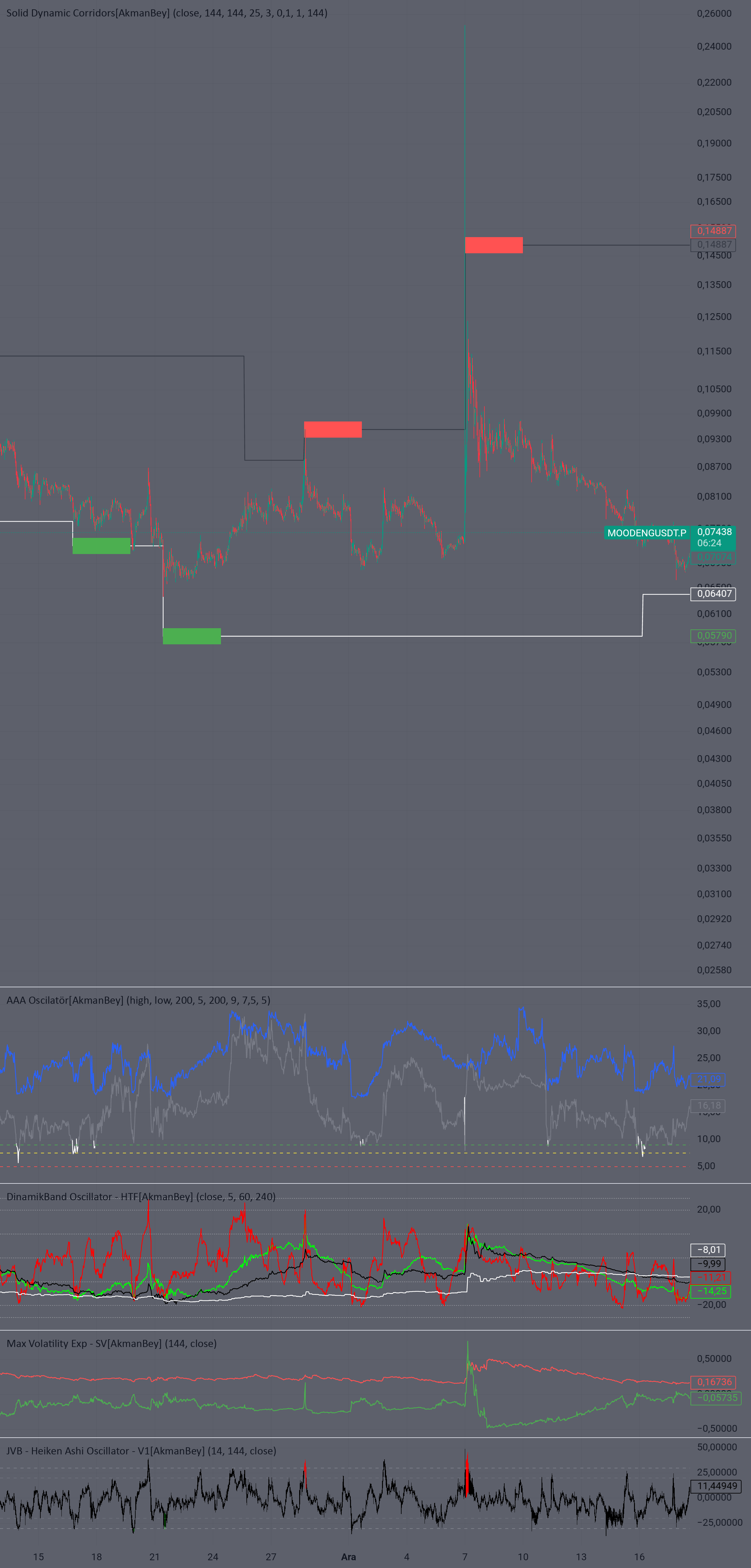Click date 21 on the time axis

click(155, 1557)
